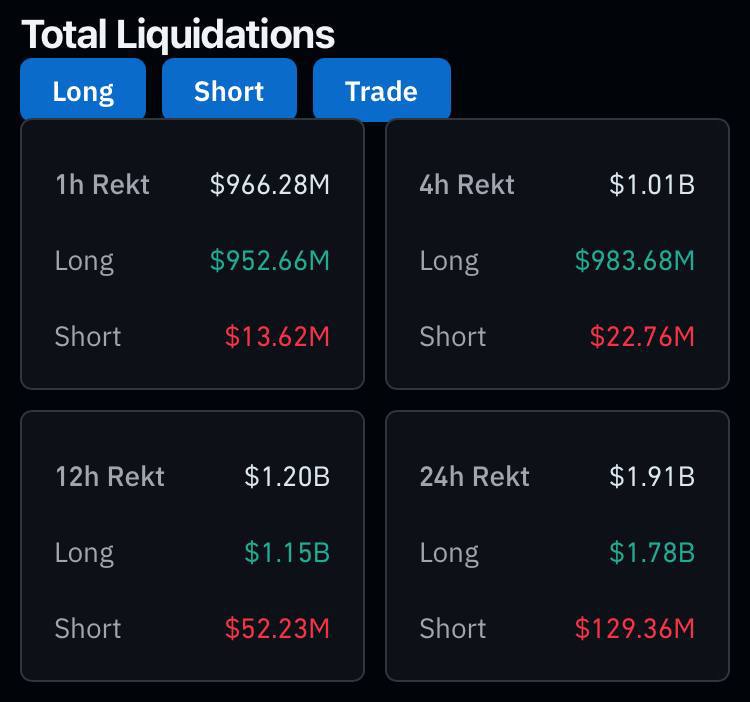Click the $966.28M one-hour total

pos(270,185)
